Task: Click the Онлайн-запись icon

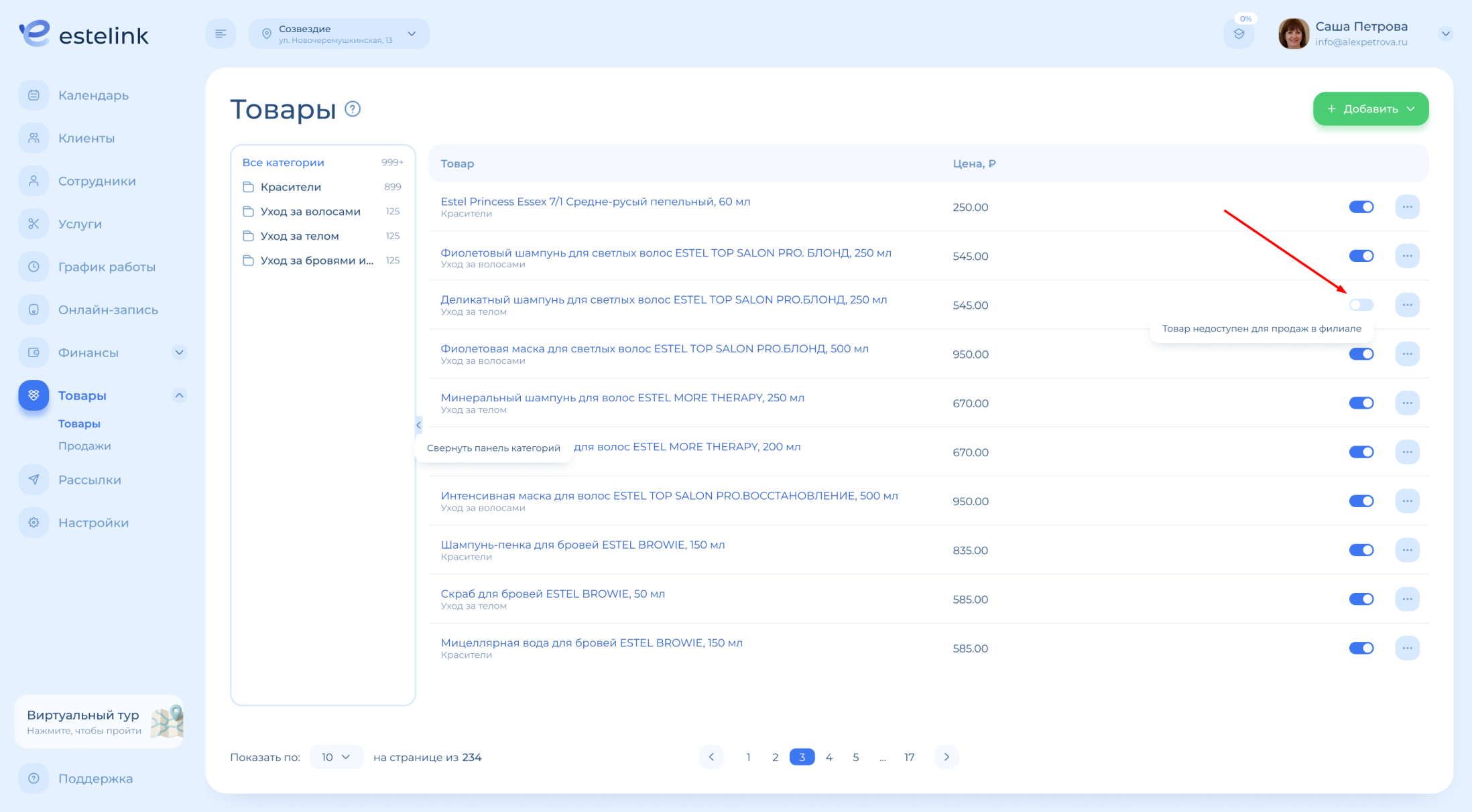Action: (34, 310)
